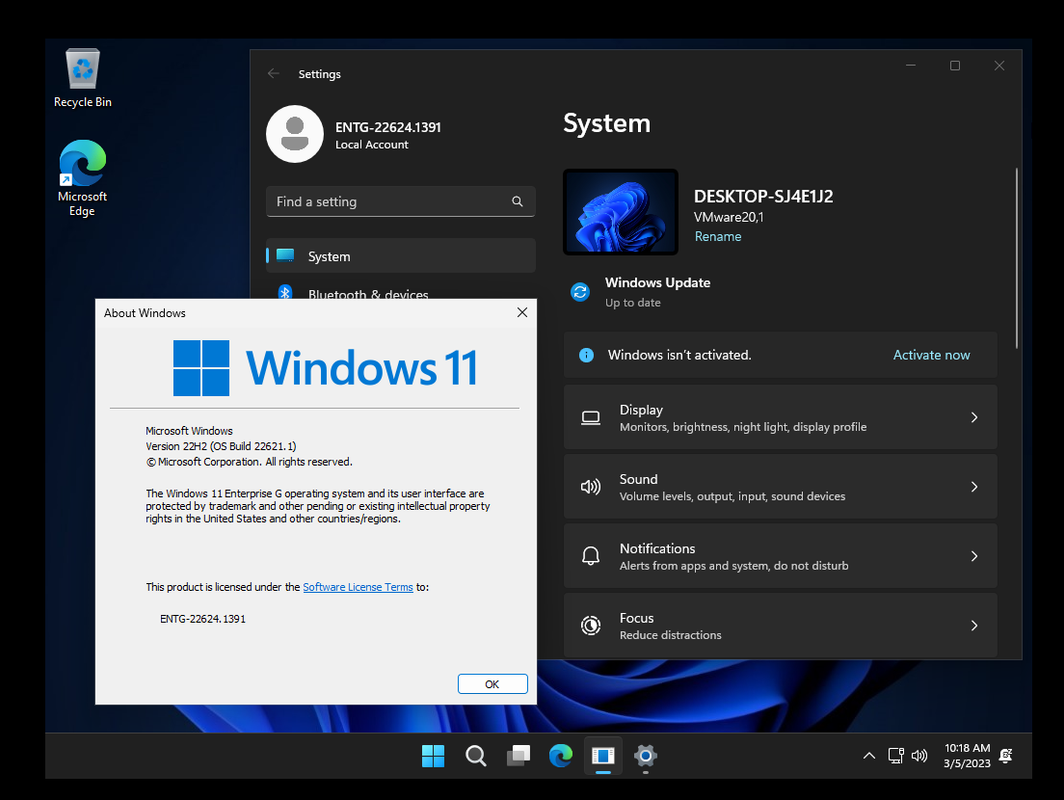Image resolution: width=1064 pixels, height=800 pixels.
Task: Open Notifications settings row
Action: (x=780, y=556)
